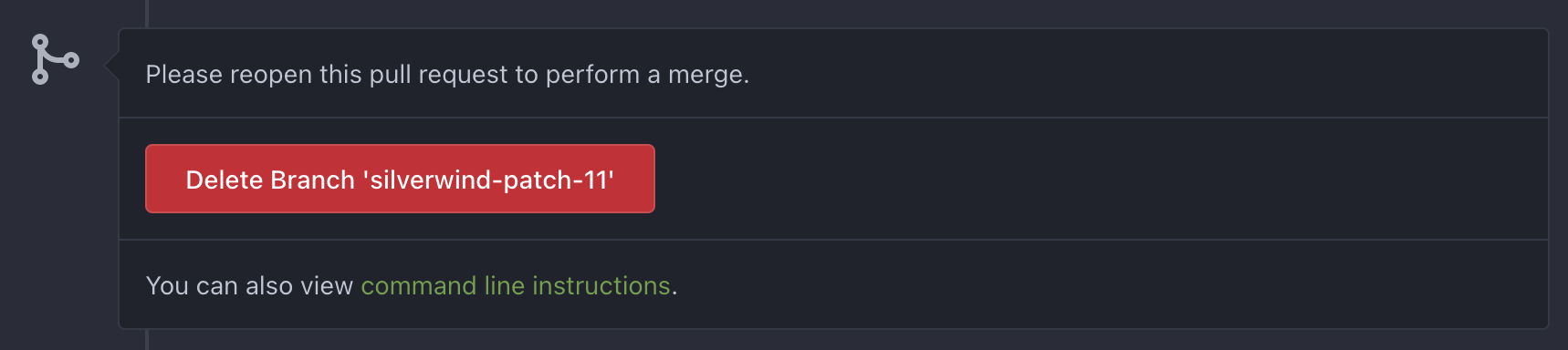
Task: Click the 'Please reopen this pull request' message
Action: pyautogui.click(x=447, y=74)
